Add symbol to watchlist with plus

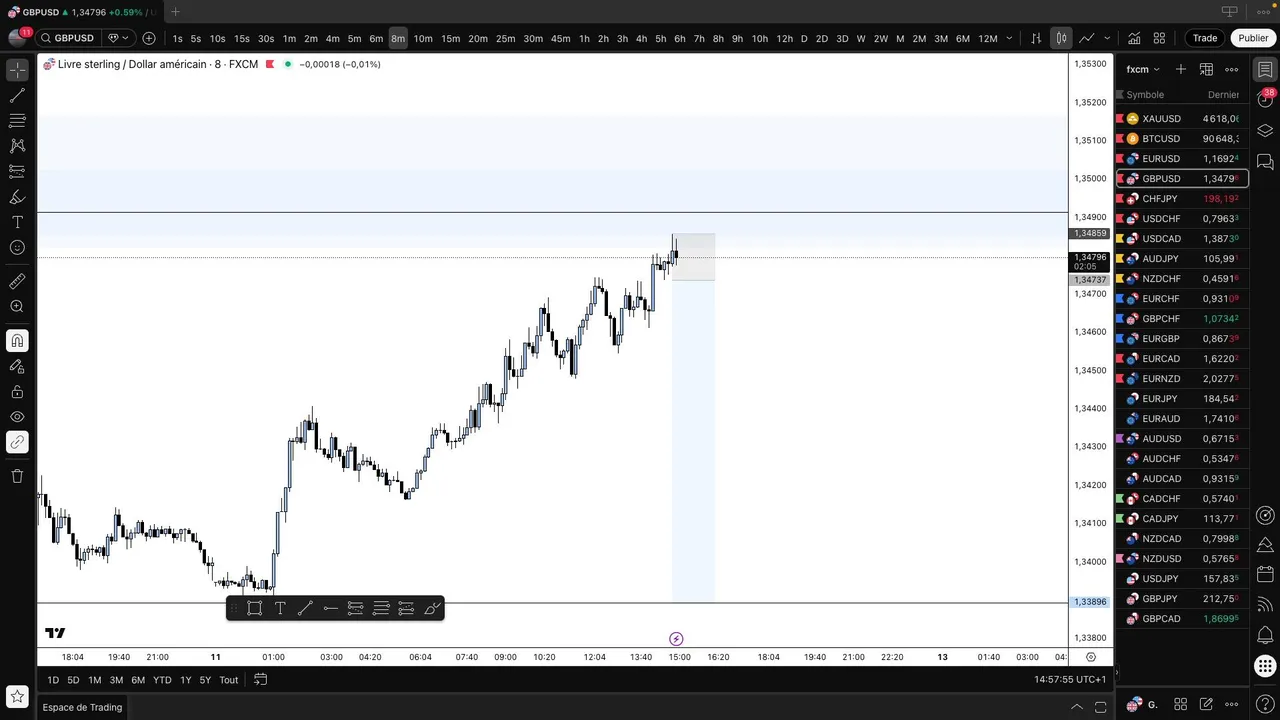[x=1181, y=69]
